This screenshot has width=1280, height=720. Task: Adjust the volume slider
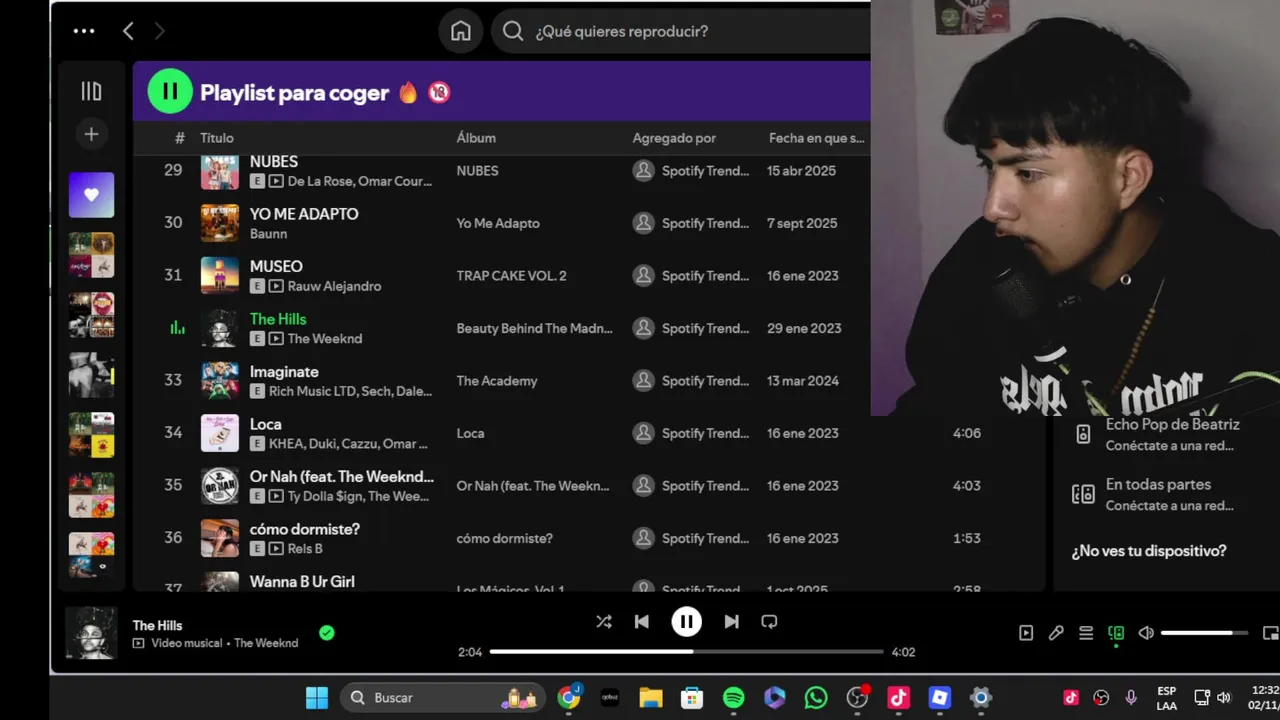tap(1204, 633)
